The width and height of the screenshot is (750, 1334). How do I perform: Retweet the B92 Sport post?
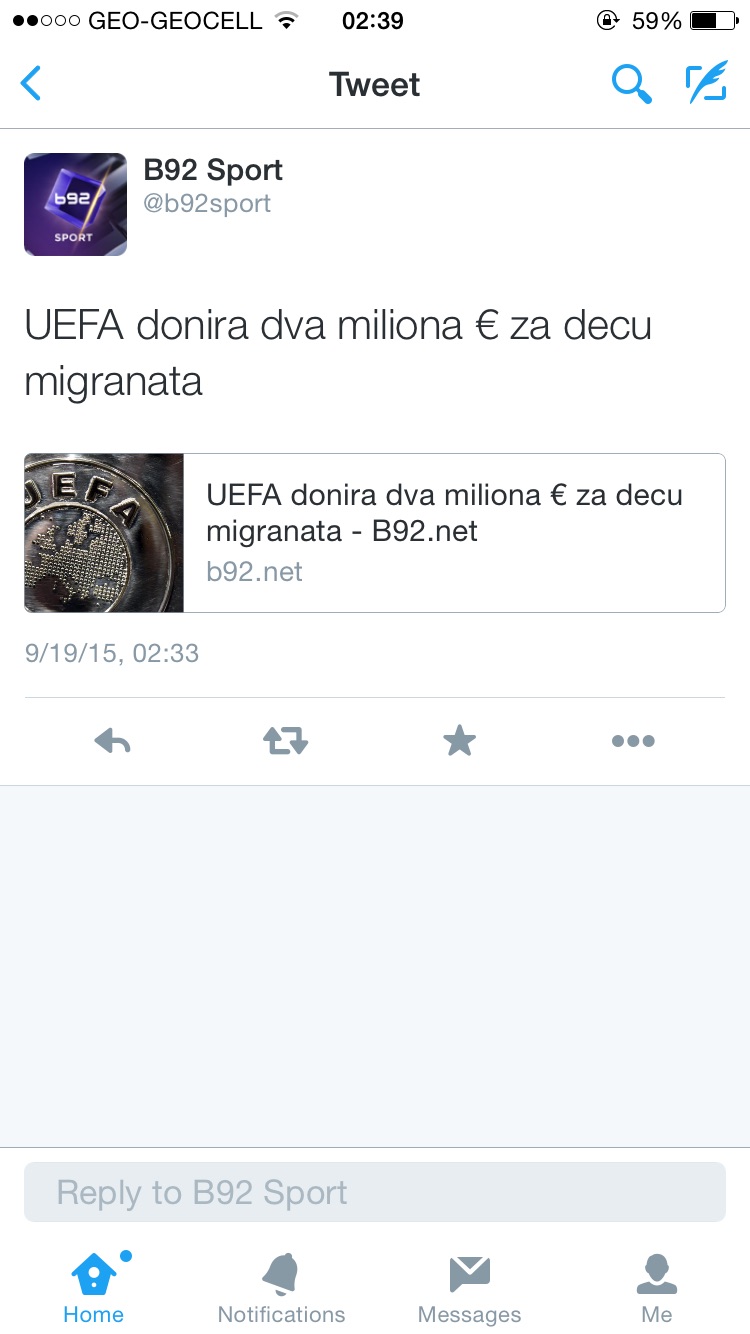coord(286,741)
